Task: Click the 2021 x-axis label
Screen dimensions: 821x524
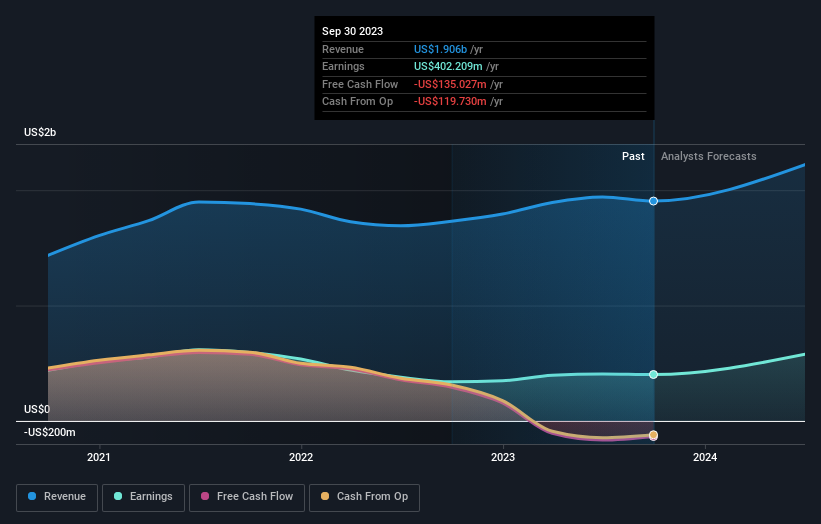Action: coord(98,458)
